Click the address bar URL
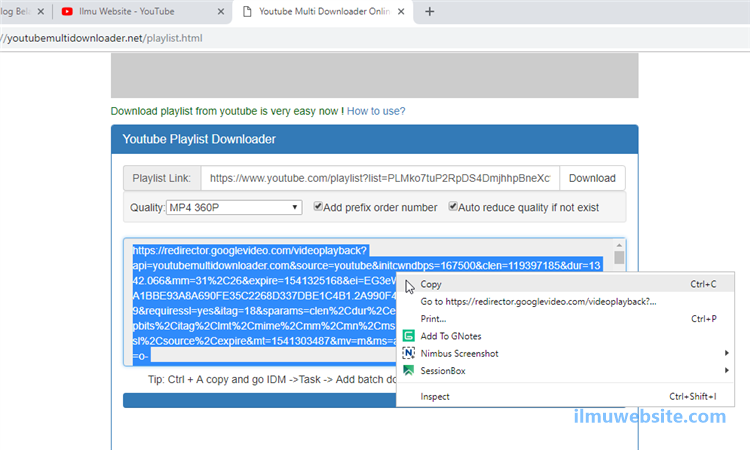 tap(101, 38)
